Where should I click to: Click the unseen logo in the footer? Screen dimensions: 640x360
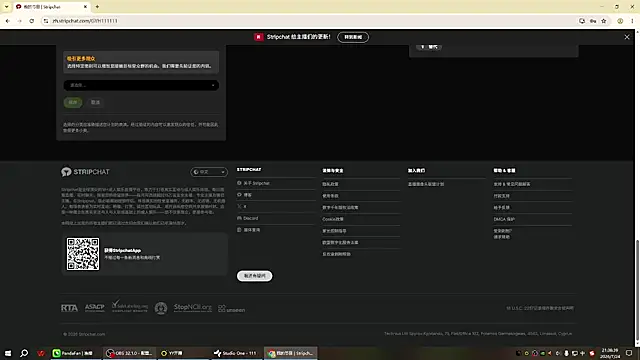click(x=231, y=309)
